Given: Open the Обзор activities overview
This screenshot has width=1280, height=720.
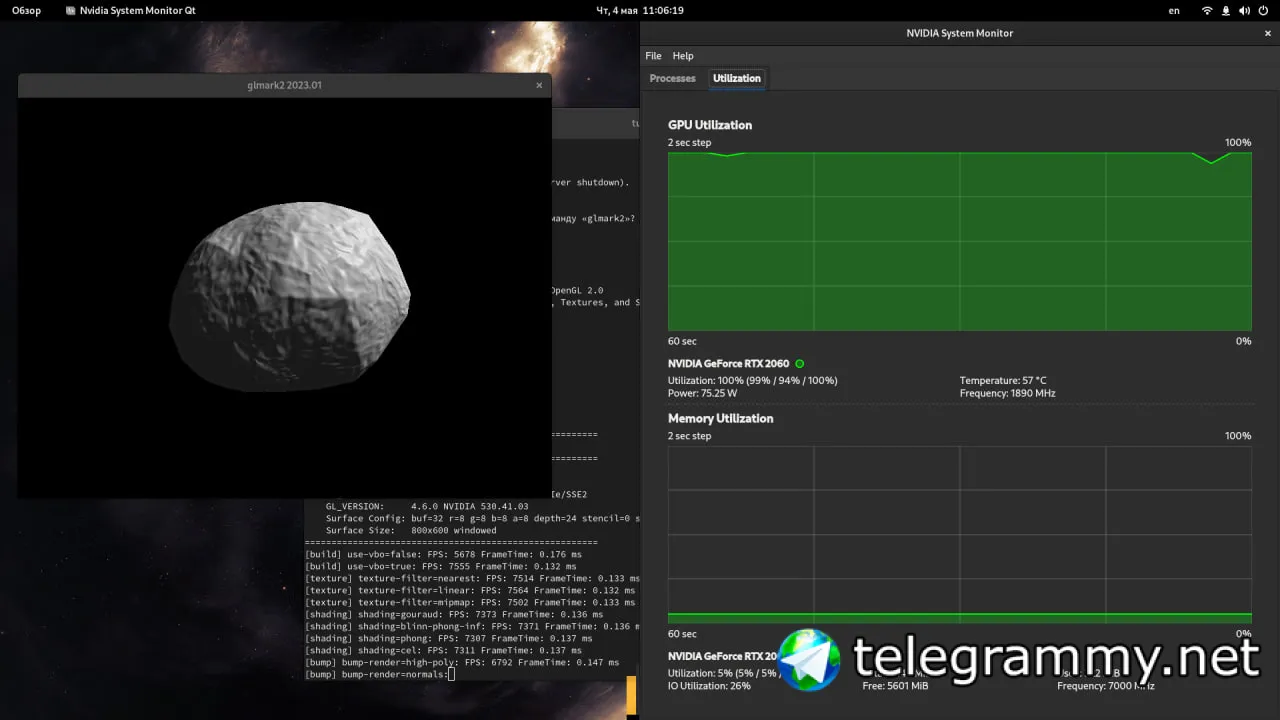Looking at the screenshot, I should (x=27, y=11).
